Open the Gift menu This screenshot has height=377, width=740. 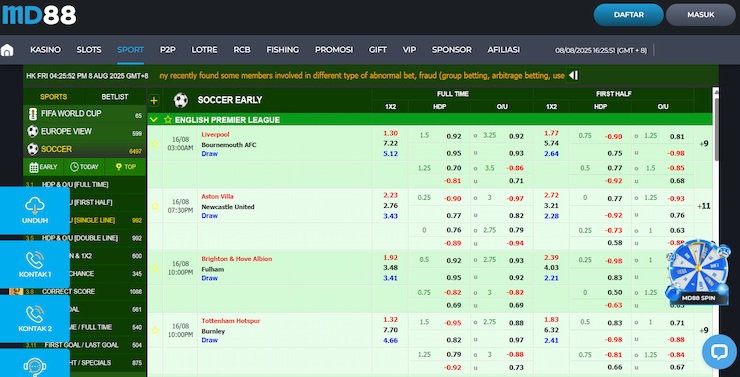tap(378, 50)
